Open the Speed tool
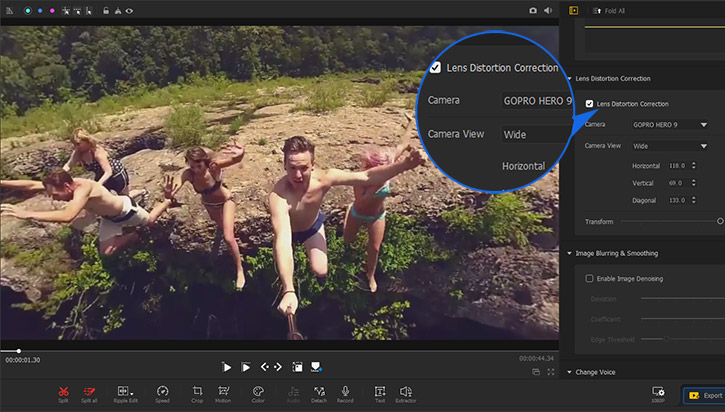 coord(162,391)
